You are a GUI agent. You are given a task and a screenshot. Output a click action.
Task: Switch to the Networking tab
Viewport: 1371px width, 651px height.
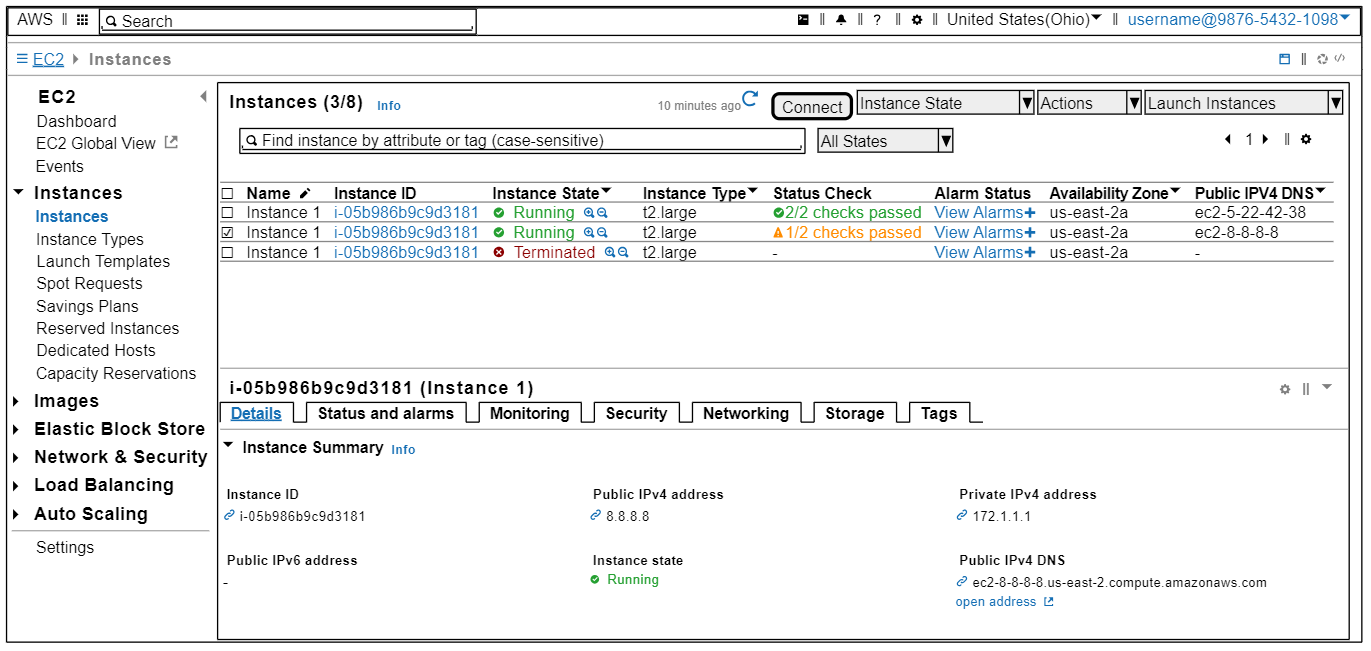(x=745, y=413)
